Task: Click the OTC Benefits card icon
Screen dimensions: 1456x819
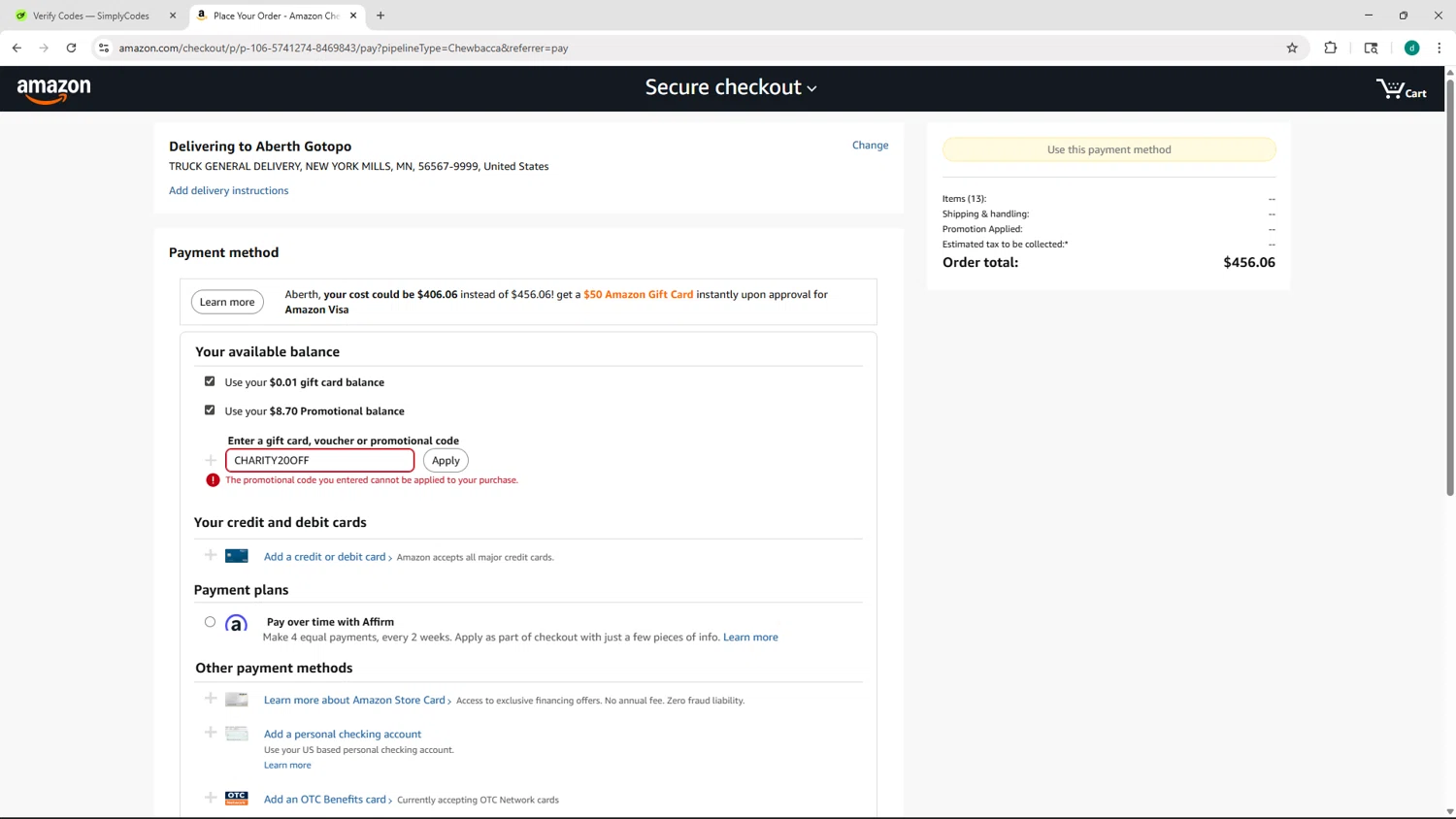Action: [236, 799]
